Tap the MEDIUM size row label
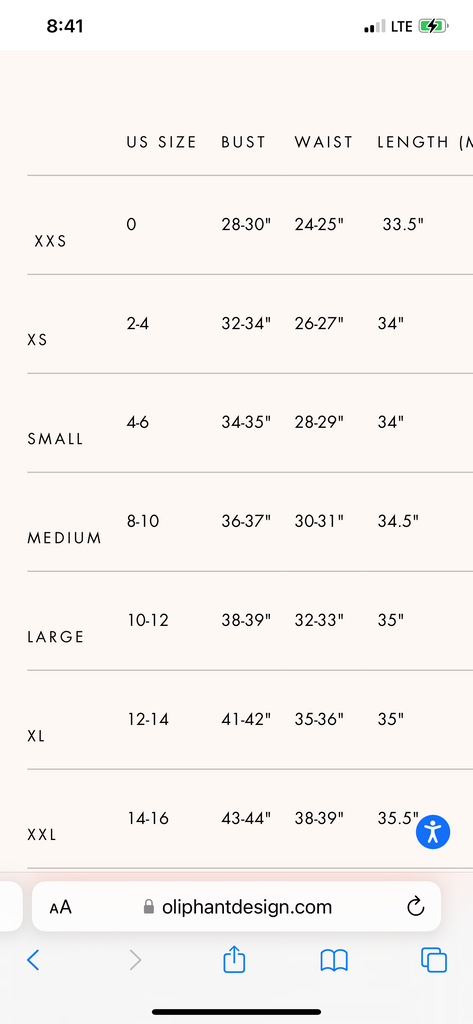This screenshot has width=473, height=1024. click(x=65, y=538)
